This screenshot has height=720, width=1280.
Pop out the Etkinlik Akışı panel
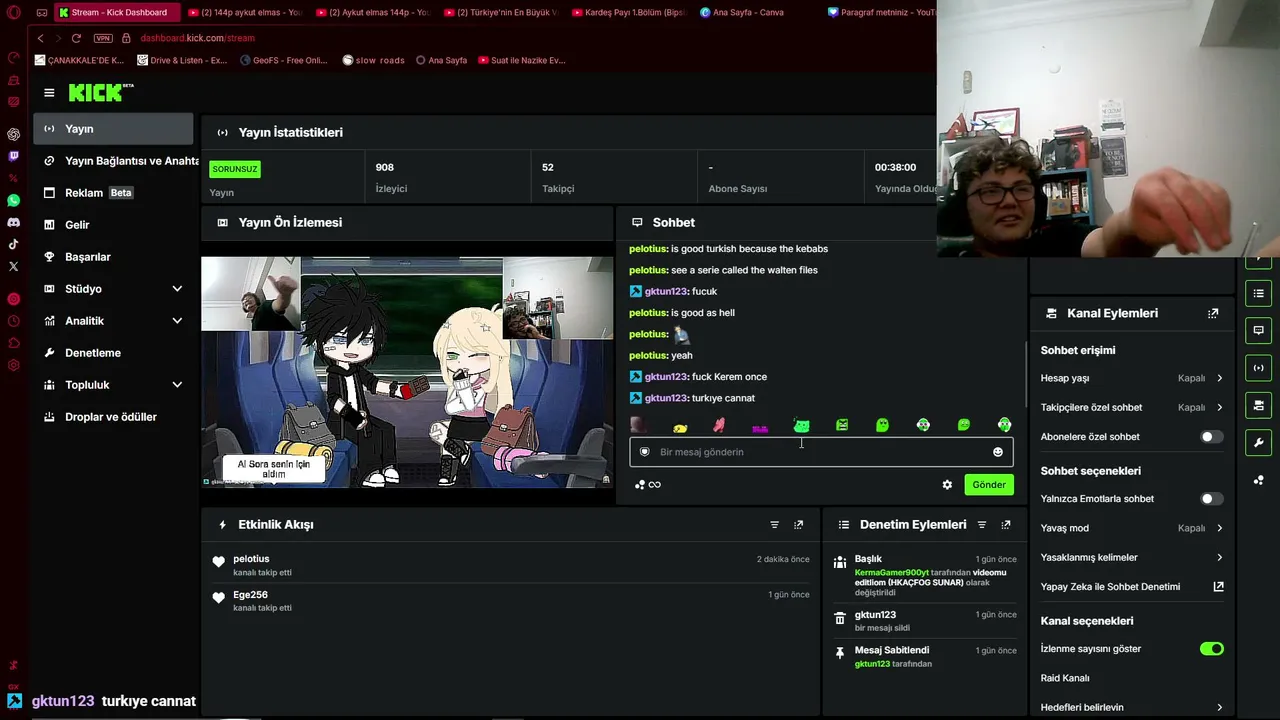tap(798, 525)
